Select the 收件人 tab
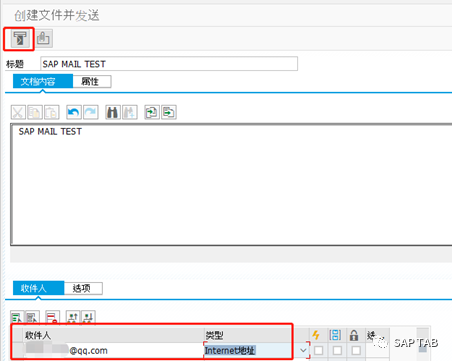452x361 pixels. (x=38, y=288)
